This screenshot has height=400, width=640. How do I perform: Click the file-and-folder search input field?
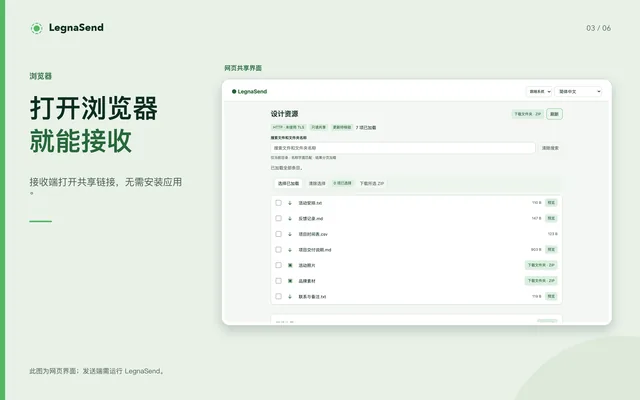click(403, 148)
